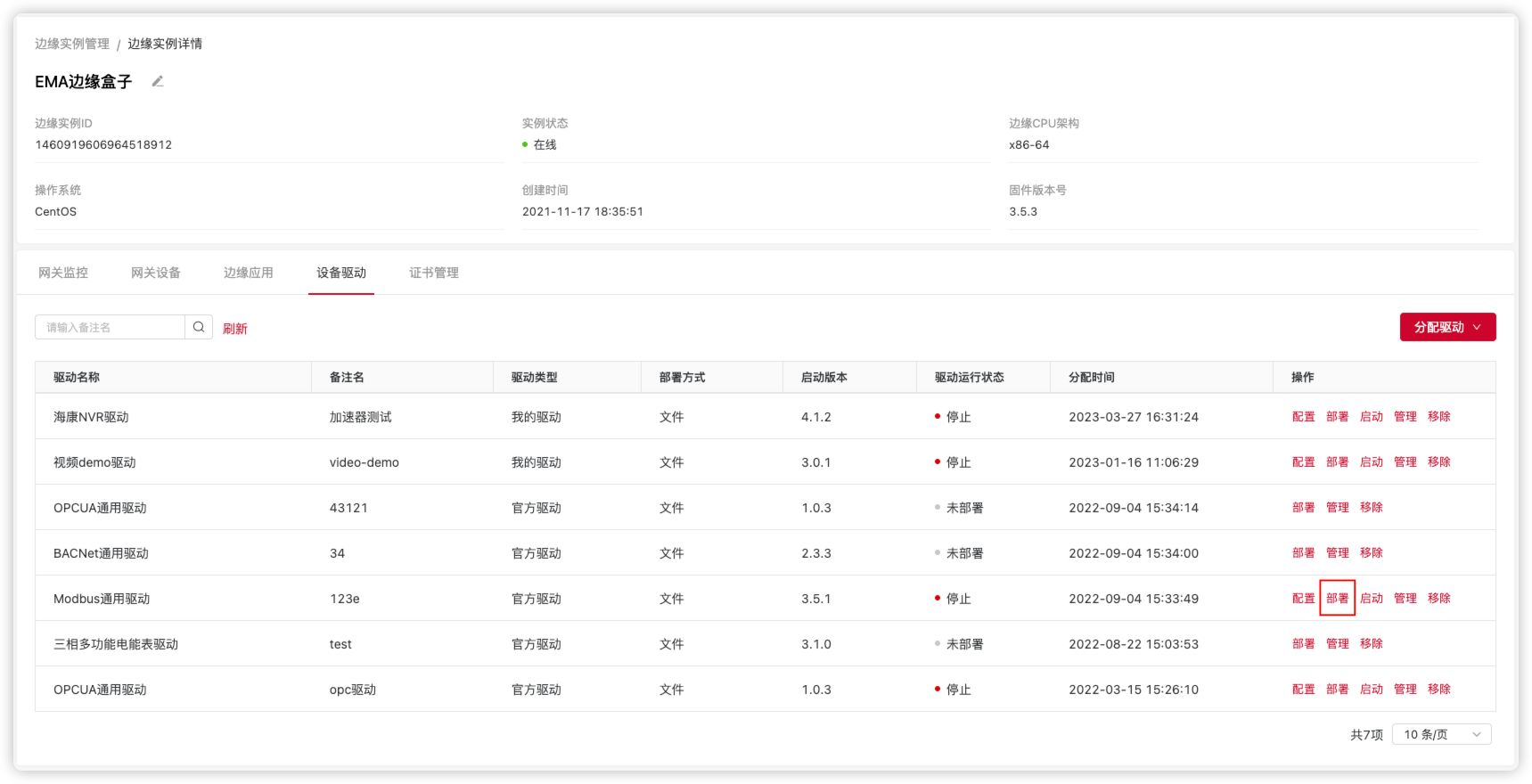Expand the 10 条/页 page size selector
1532x784 pixels.
point(1441,734)
